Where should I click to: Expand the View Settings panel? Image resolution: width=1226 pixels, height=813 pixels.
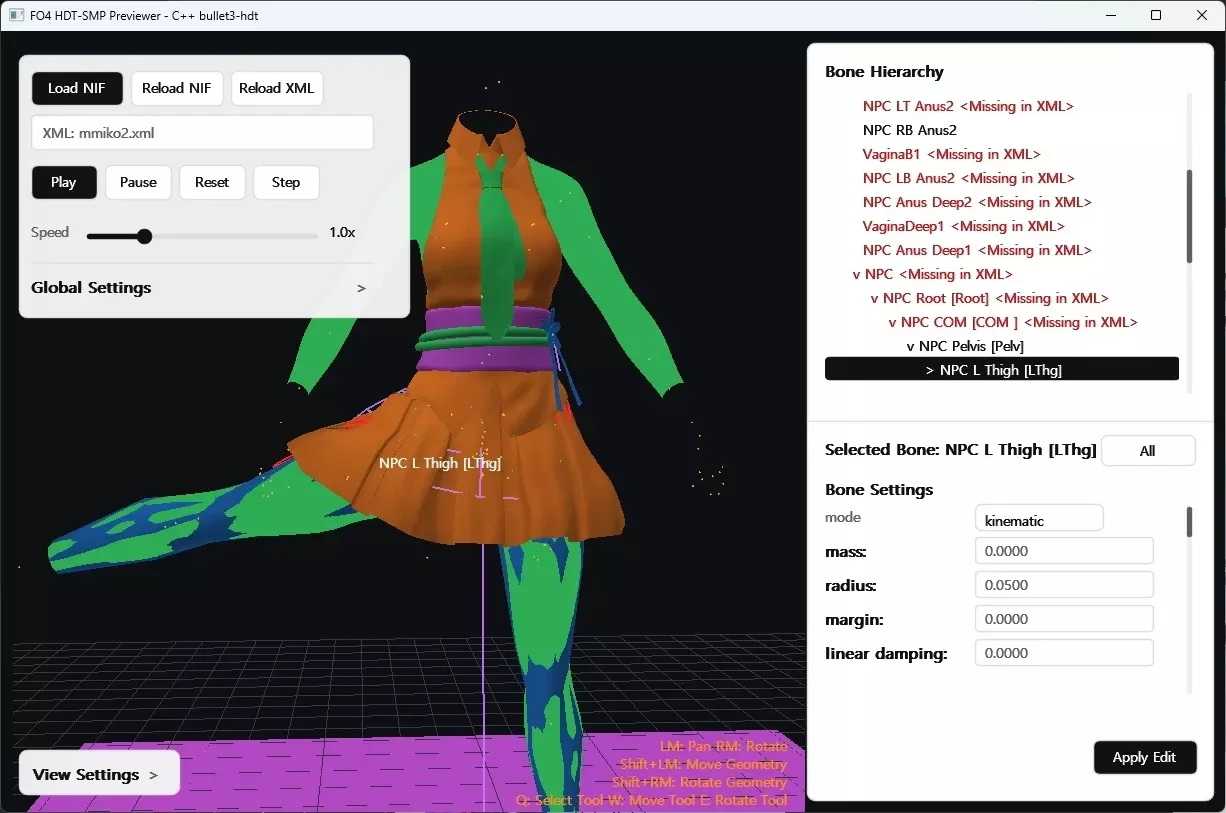(99, 774)
